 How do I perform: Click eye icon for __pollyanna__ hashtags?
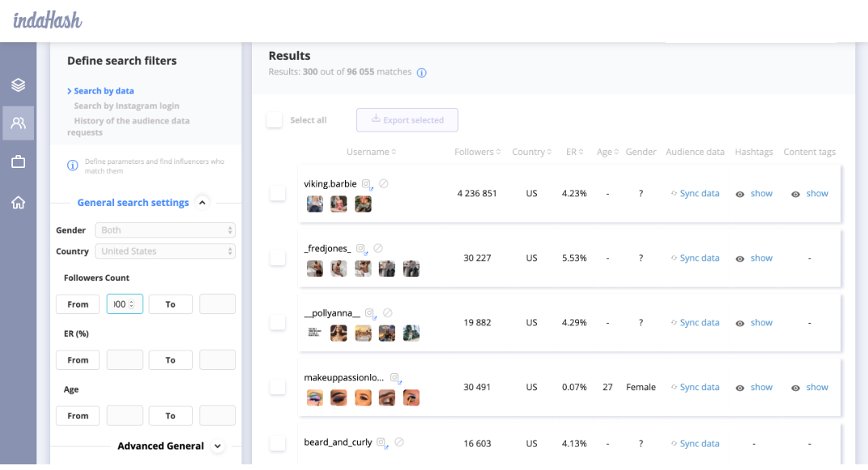[740, 323]
